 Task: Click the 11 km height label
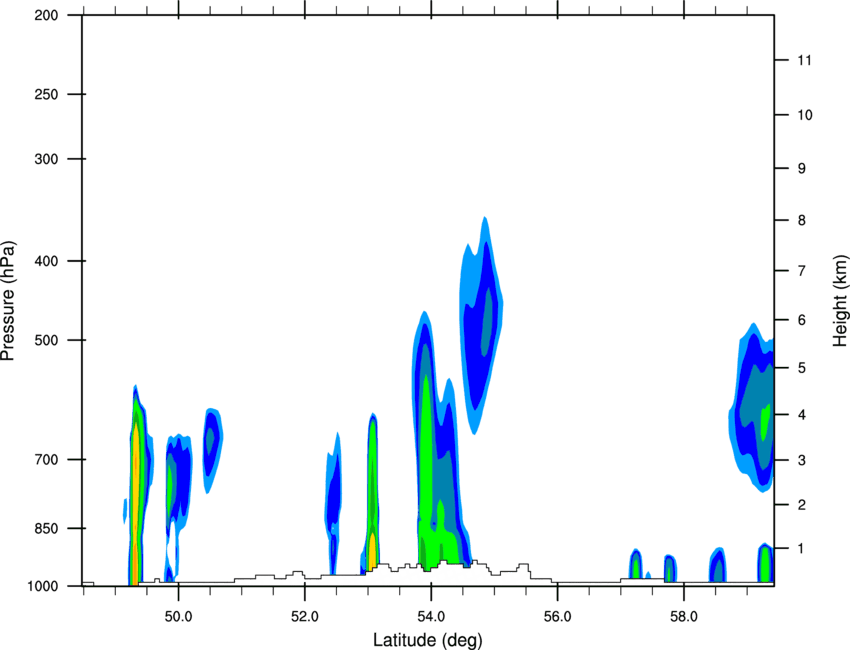pos(804,60)
